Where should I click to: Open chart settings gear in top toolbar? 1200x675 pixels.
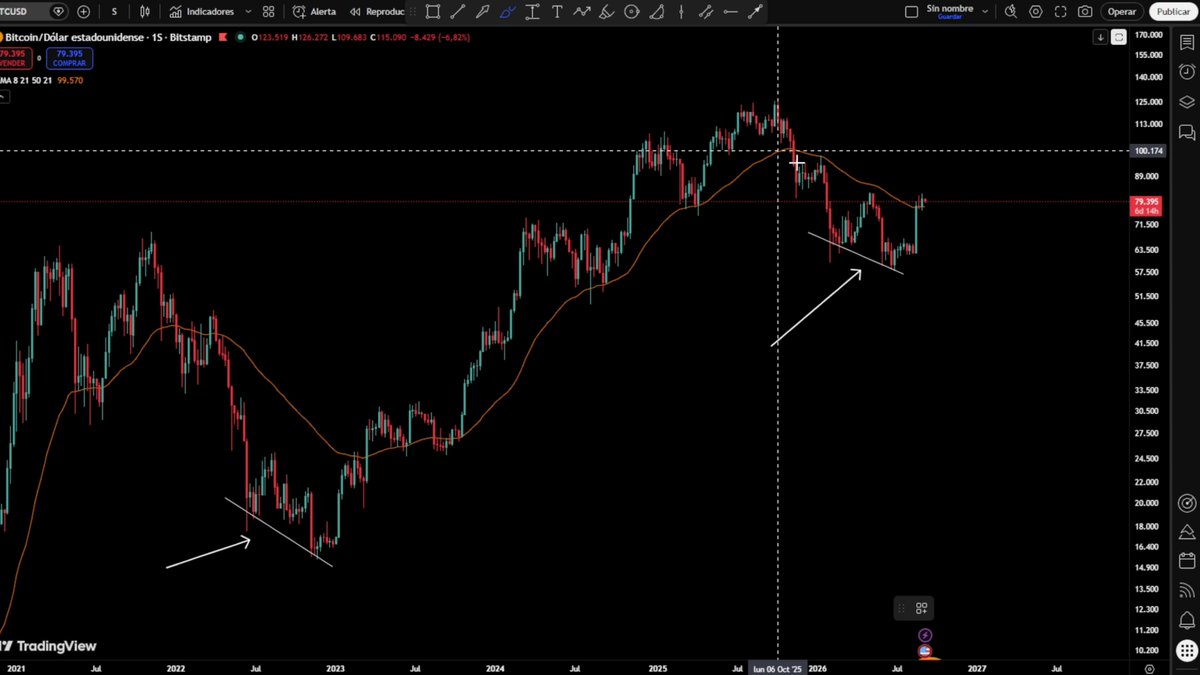click(1035, 12)
